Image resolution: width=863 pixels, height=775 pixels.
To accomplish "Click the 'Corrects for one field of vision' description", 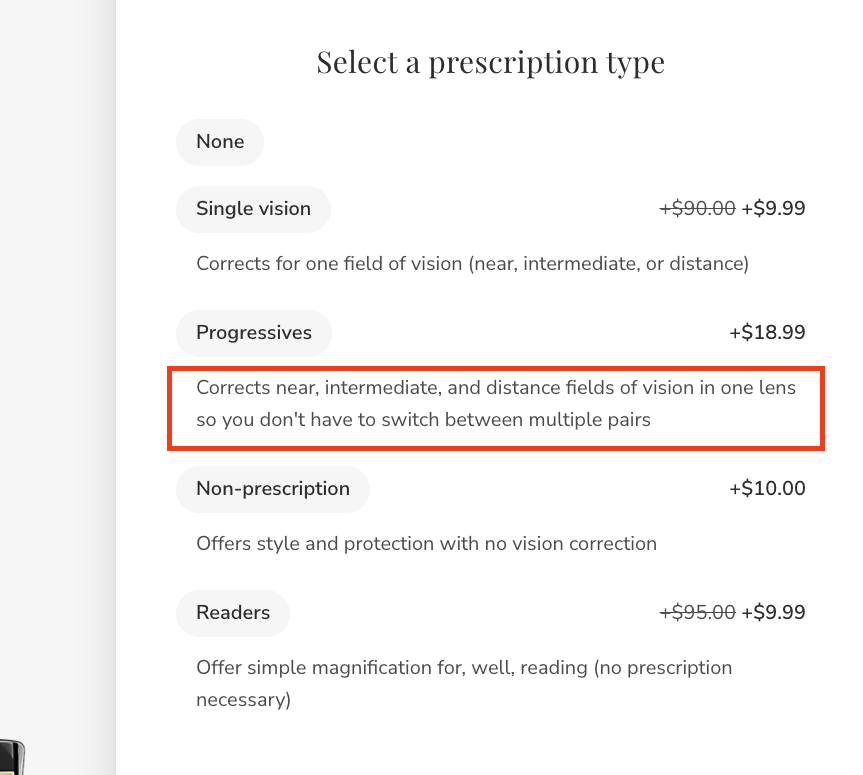I will tap(472, 264).
